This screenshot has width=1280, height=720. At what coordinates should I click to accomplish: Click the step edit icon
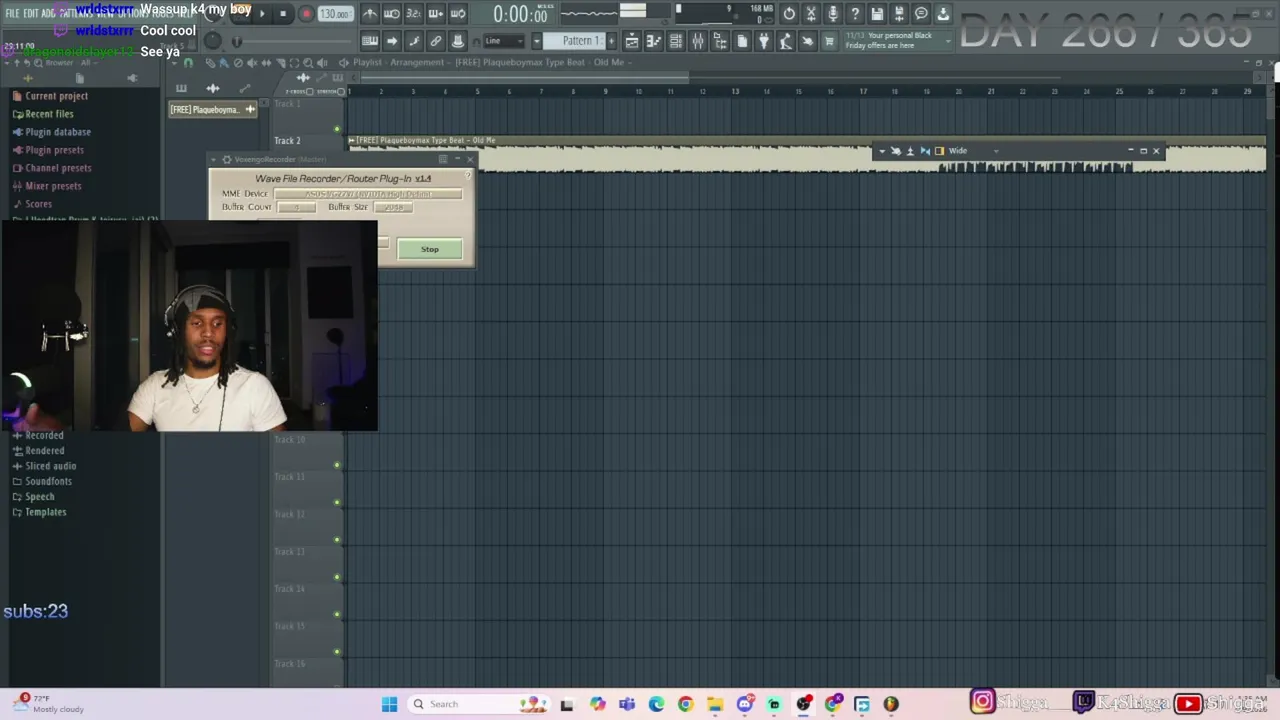pyautogui.click(x=414, y=41)
